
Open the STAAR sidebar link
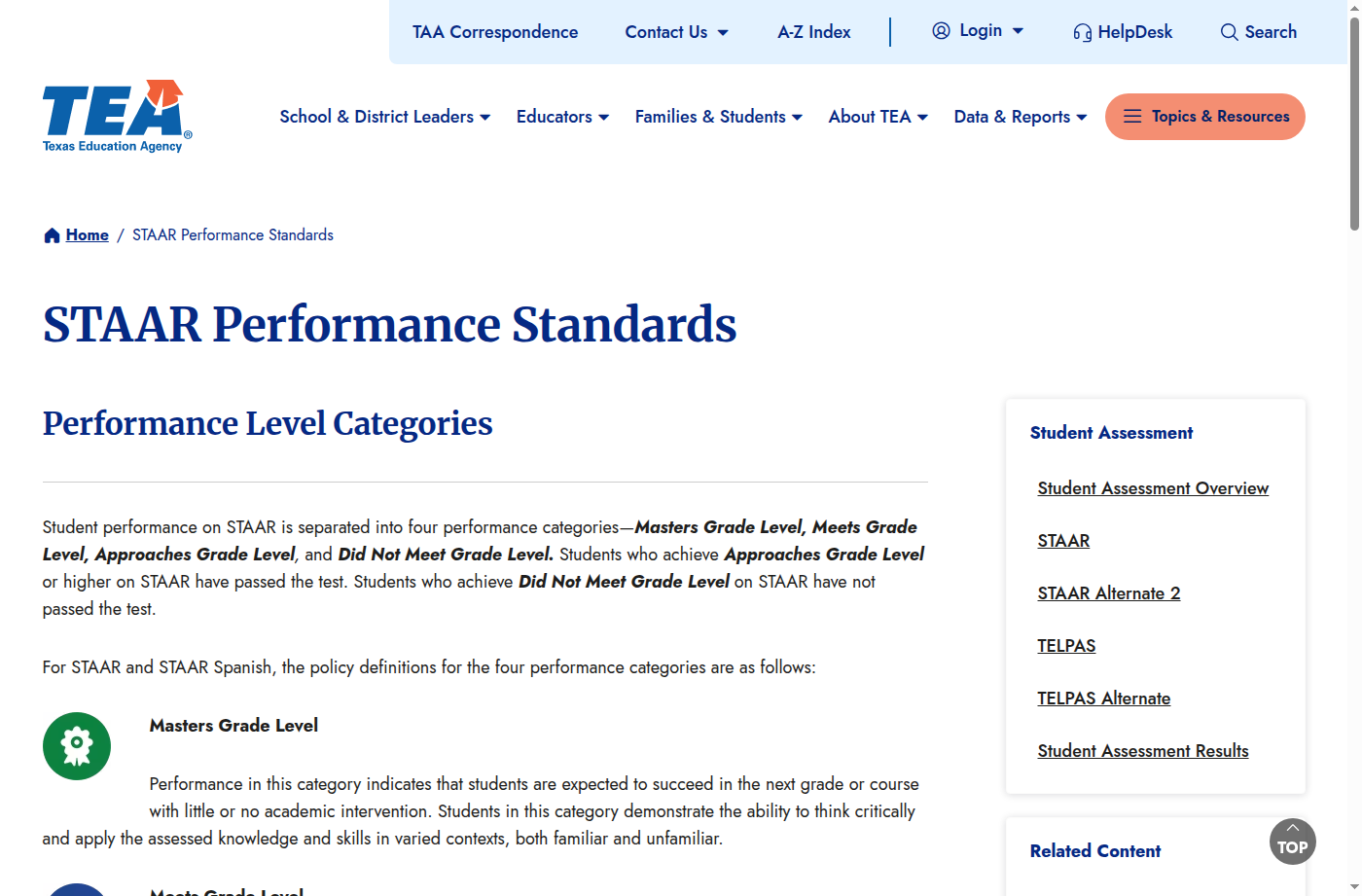tap(1063, 541)
